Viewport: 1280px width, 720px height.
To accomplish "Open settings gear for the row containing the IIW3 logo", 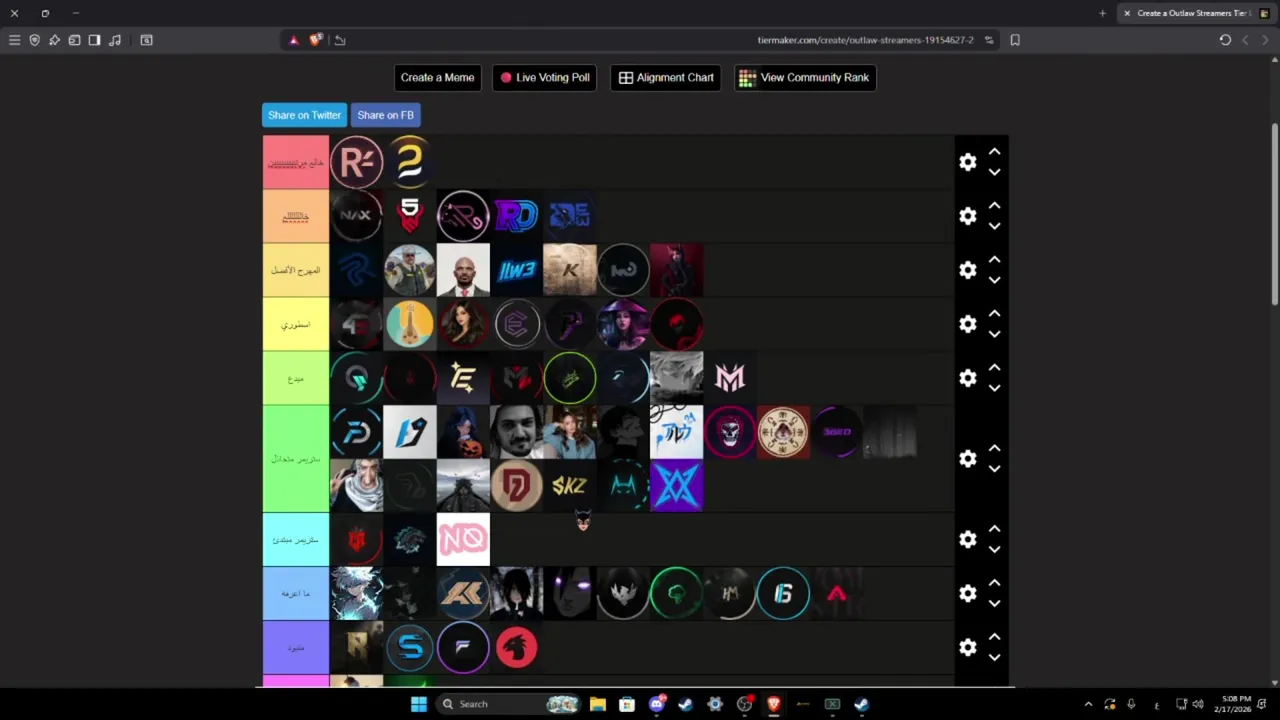I will click(x=967, y=270).
